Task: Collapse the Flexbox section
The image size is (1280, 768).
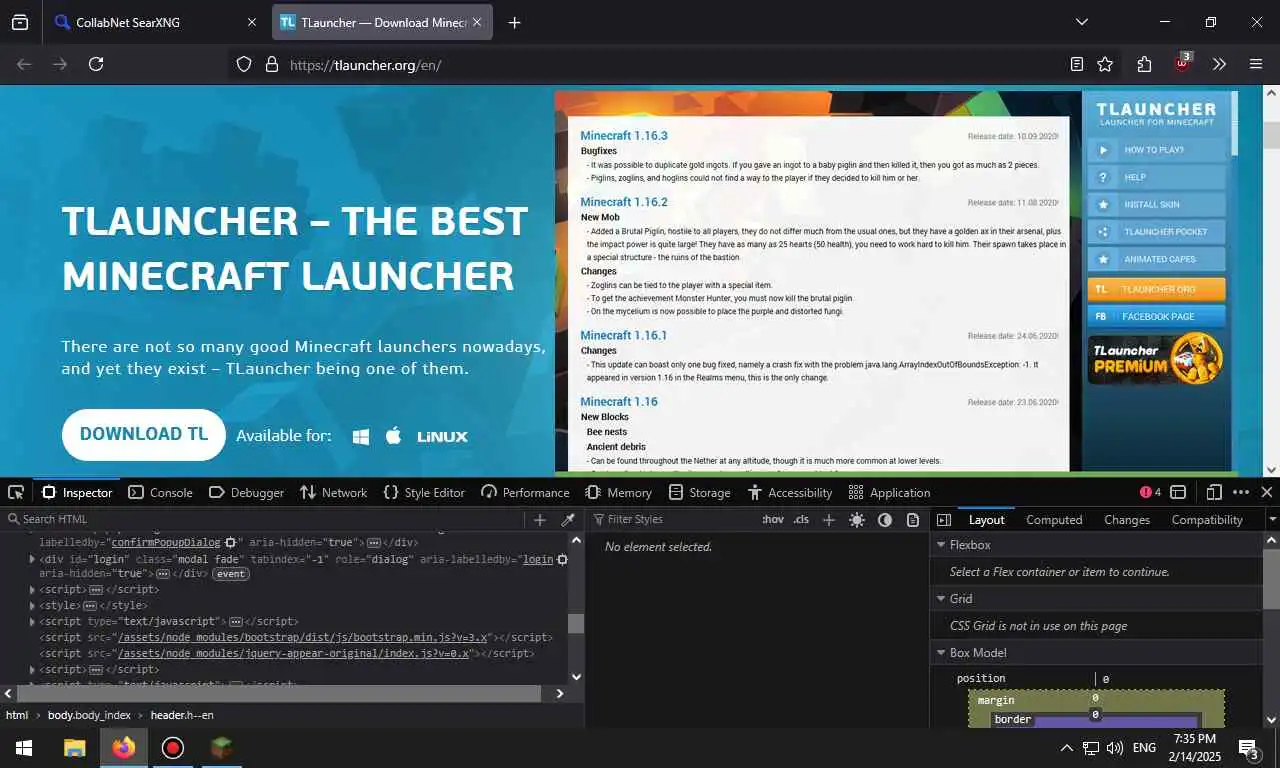Action: point(940,545)
